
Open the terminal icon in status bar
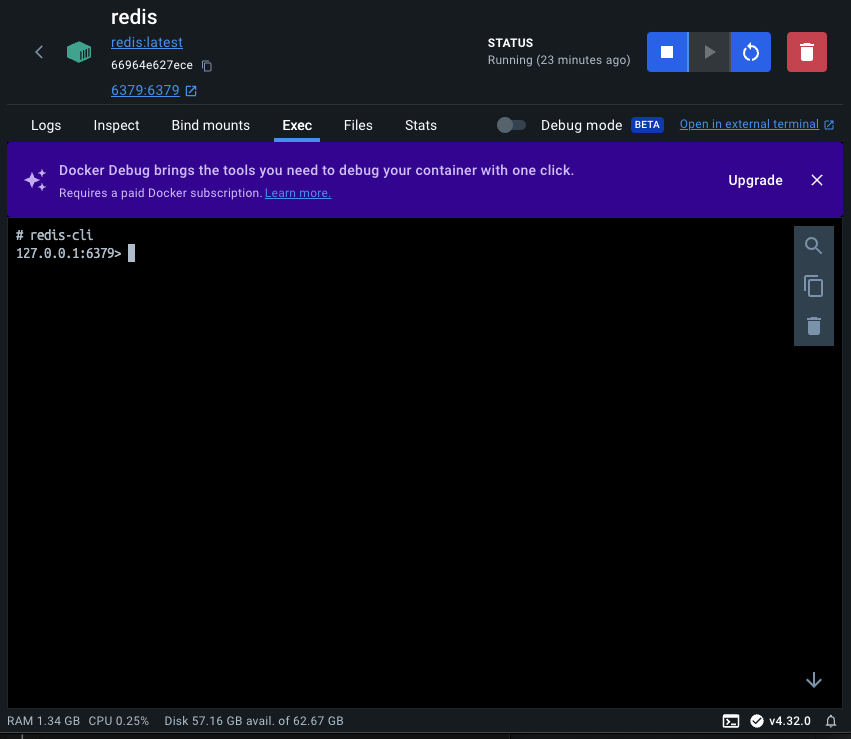click(731, 721)
